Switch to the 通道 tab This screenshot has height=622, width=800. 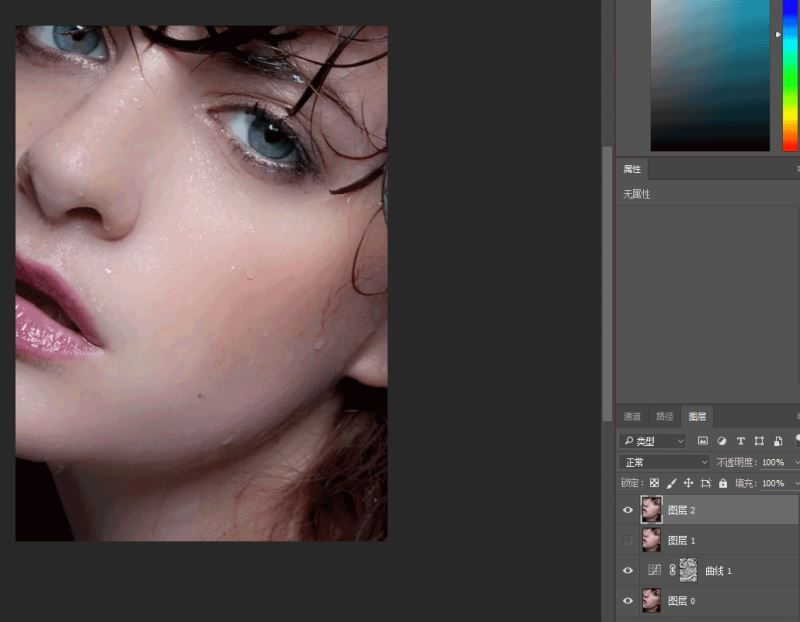632,416
